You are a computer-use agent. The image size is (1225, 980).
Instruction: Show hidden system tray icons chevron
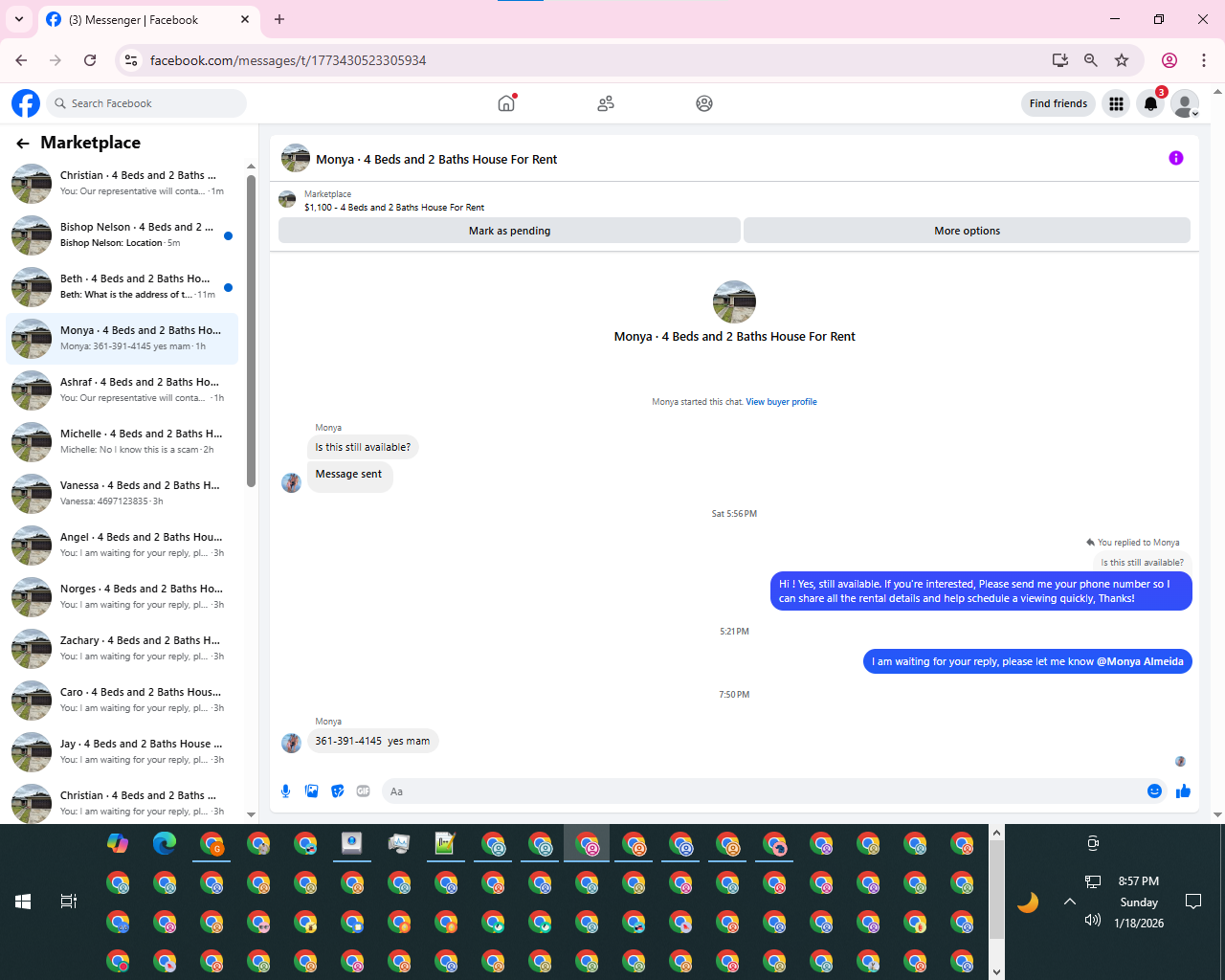click(x=1070, y=902)
